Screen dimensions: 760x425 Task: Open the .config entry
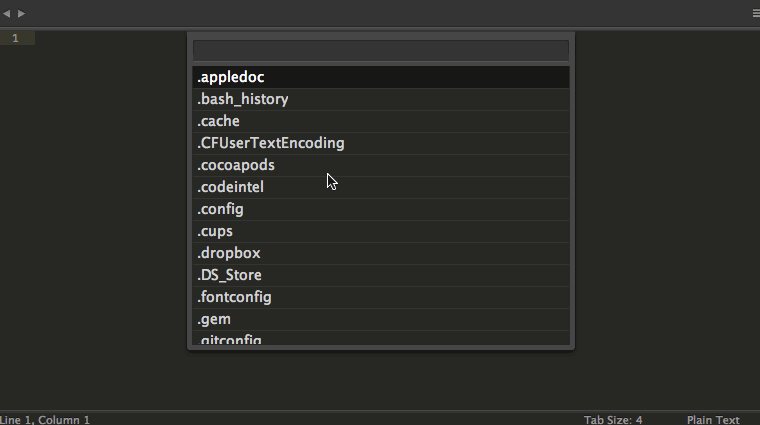coord(381,209)
